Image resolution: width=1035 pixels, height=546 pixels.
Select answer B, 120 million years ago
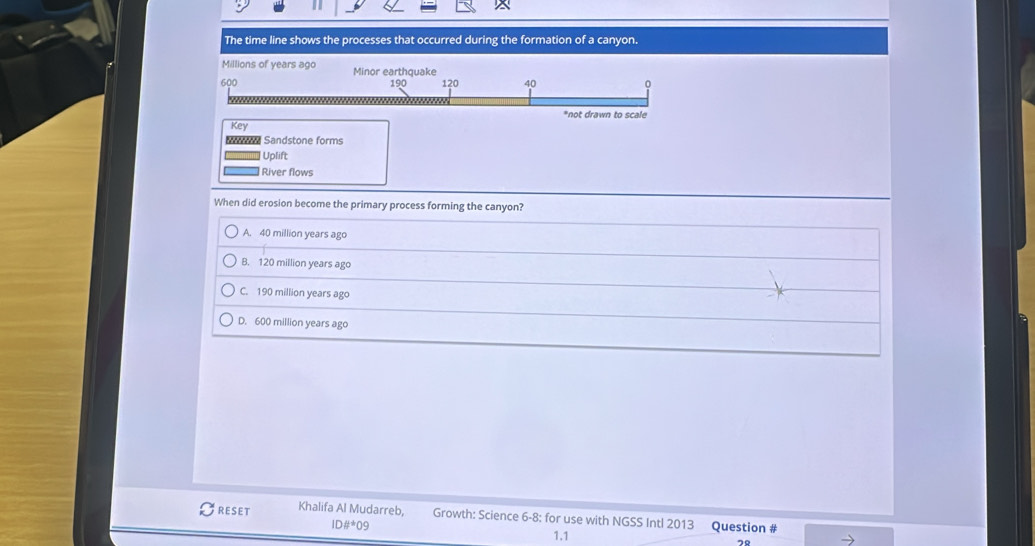[x=231, y=263]
